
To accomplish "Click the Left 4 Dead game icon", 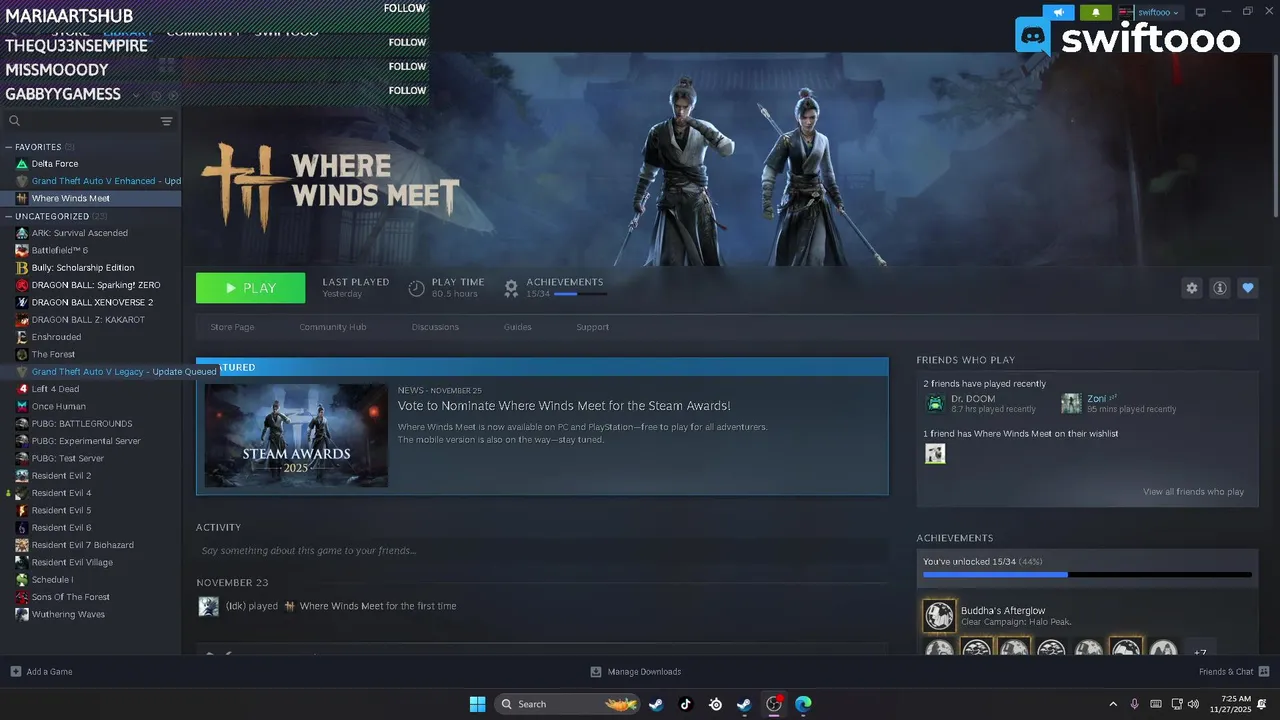I will point(22,389).
